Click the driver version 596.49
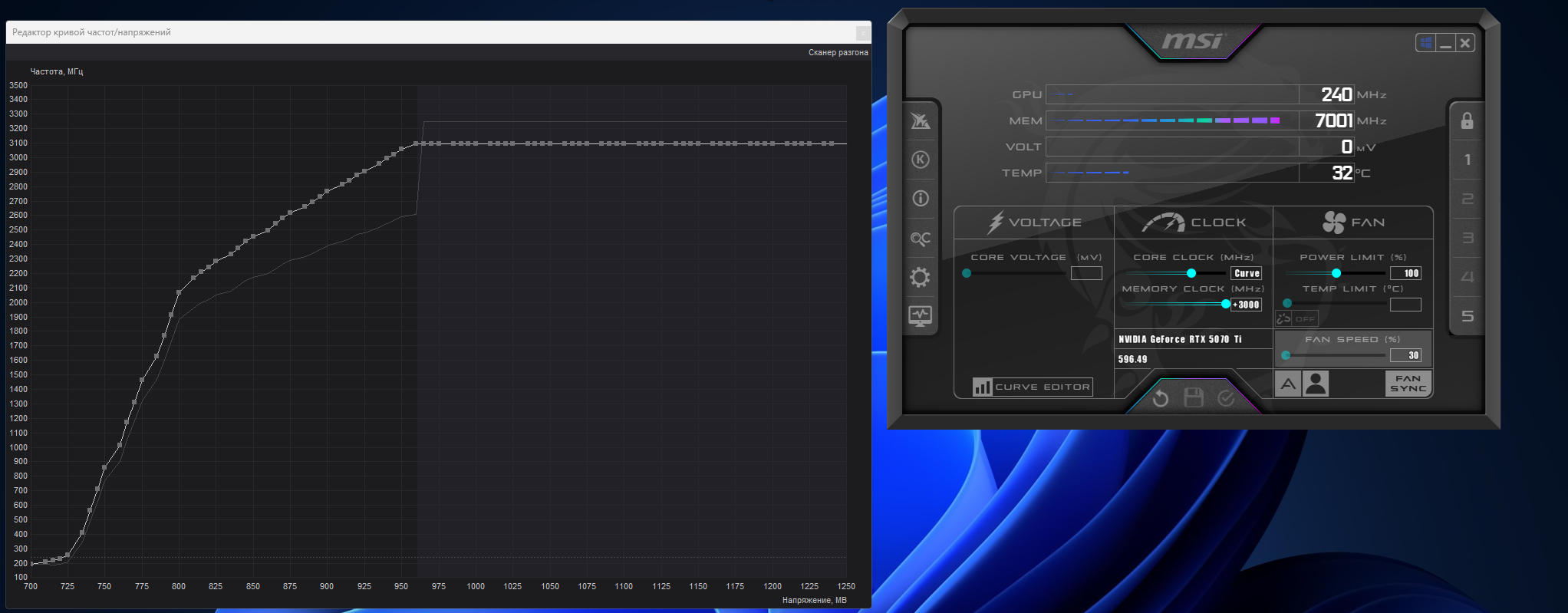Screen dimensions: 1568x613 click(x=1133, y=359)
